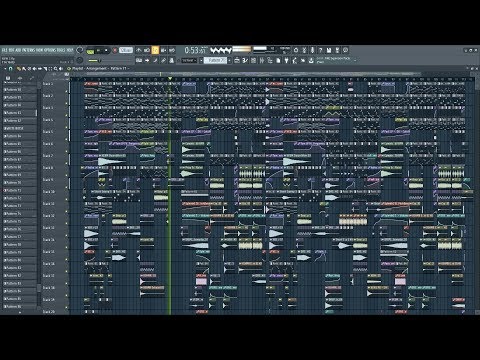480x360 pixels.
Task: Open the browser tree icon
Action: coord(270,60)
